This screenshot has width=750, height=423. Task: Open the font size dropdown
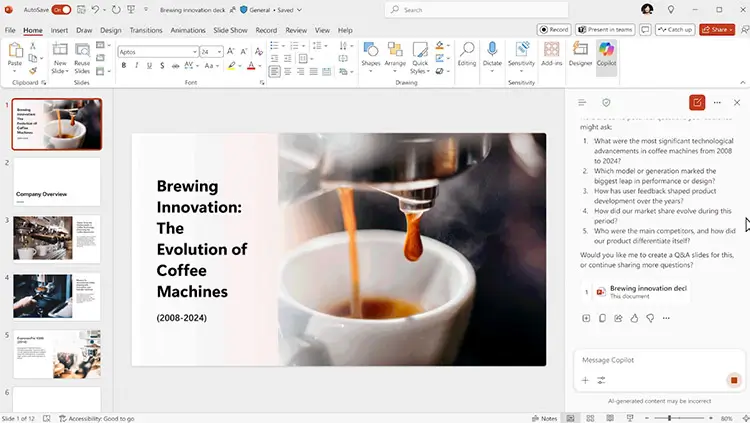click(220, 52)
